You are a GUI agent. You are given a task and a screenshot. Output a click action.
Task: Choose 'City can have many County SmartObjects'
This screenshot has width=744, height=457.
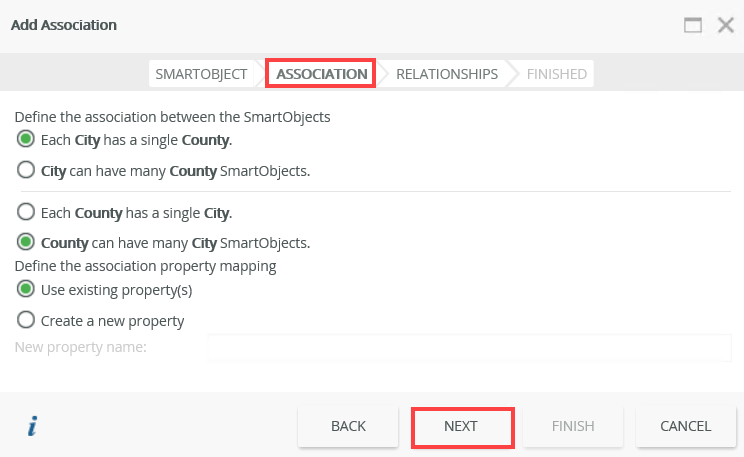(26, 171)
